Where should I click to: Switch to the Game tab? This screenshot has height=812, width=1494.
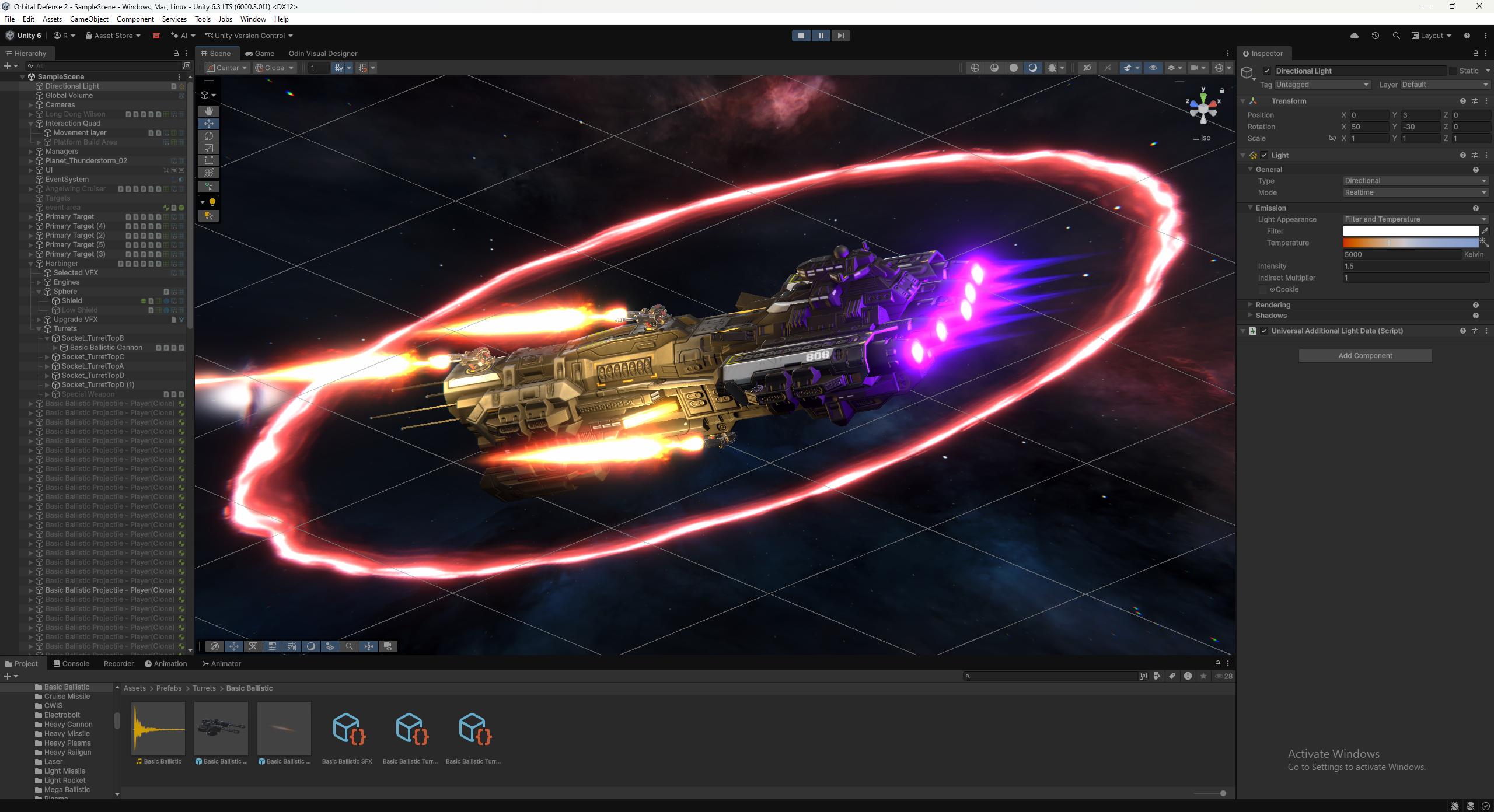point(260,53)
